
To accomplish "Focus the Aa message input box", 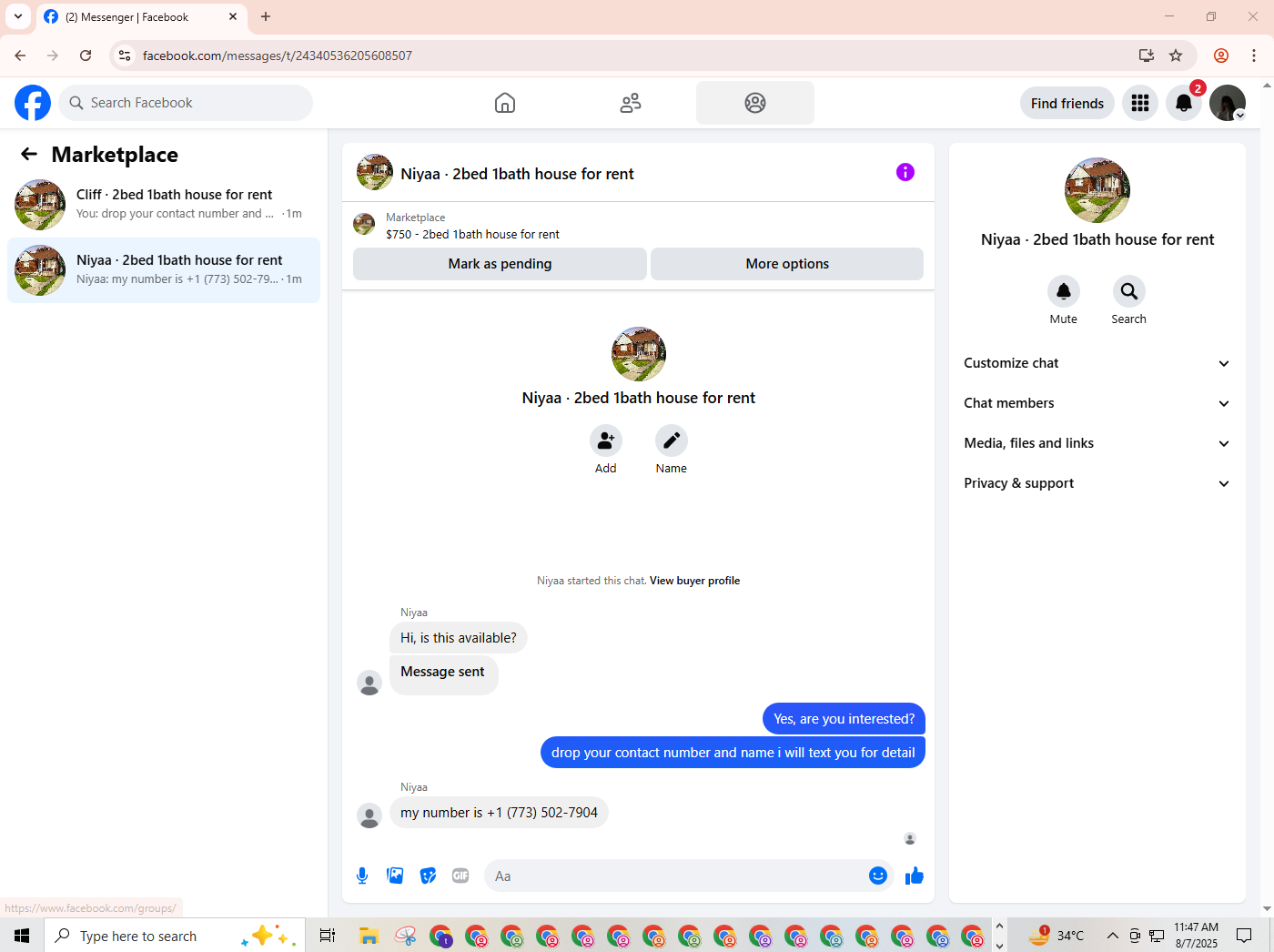I will pyautogui.click(x=675, y=876).
